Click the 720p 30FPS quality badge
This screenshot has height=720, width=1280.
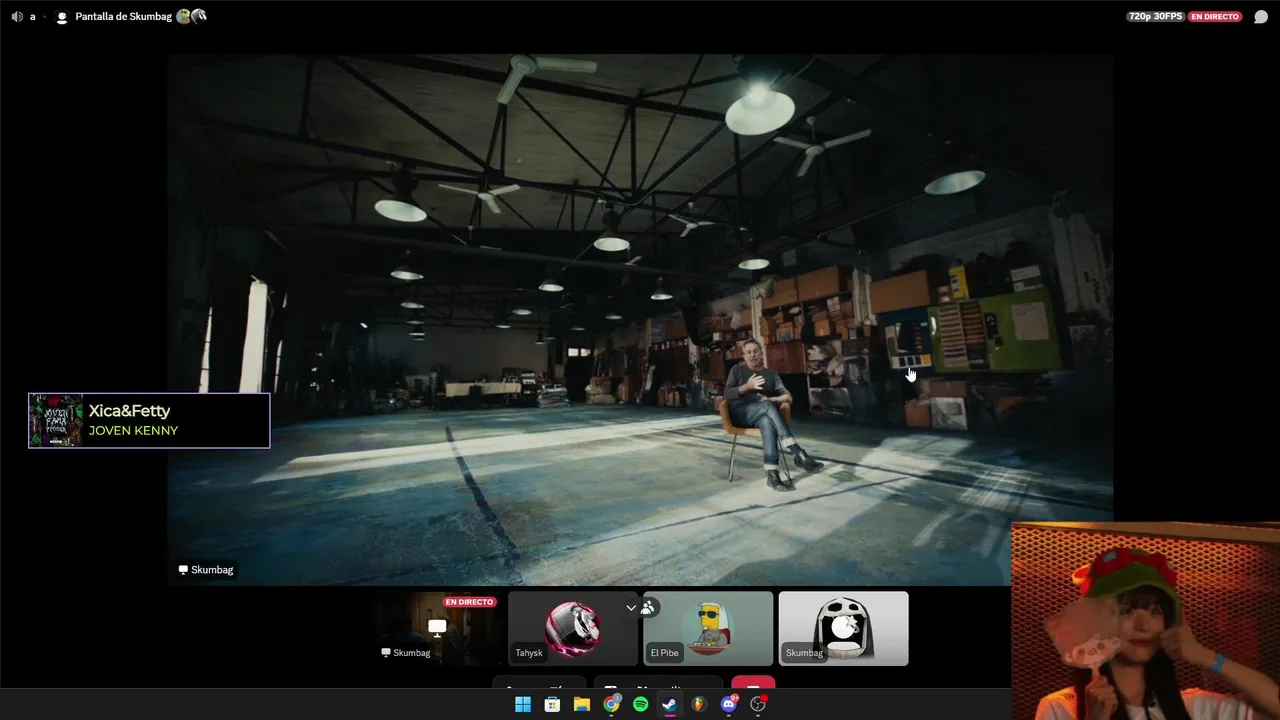pos(1155,17)
